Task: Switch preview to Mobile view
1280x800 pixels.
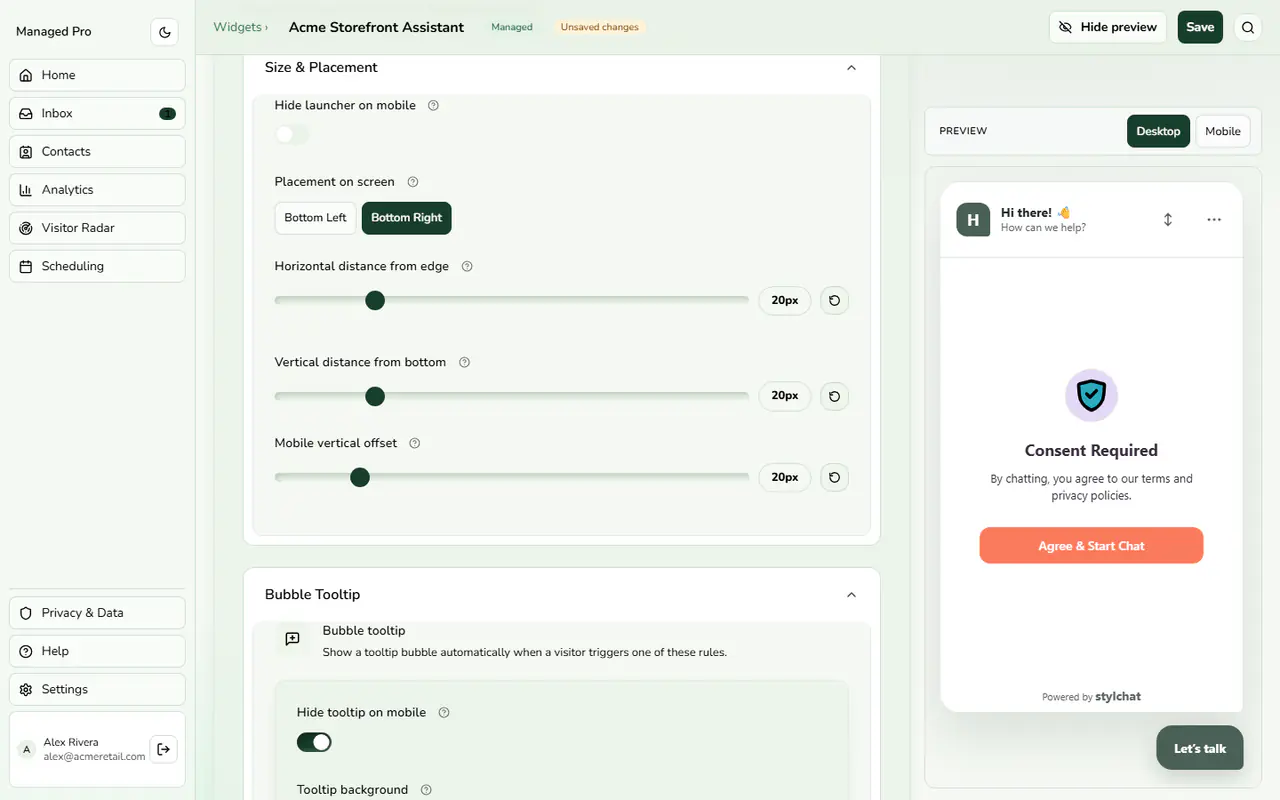Action: click(x=1223, y=131)
